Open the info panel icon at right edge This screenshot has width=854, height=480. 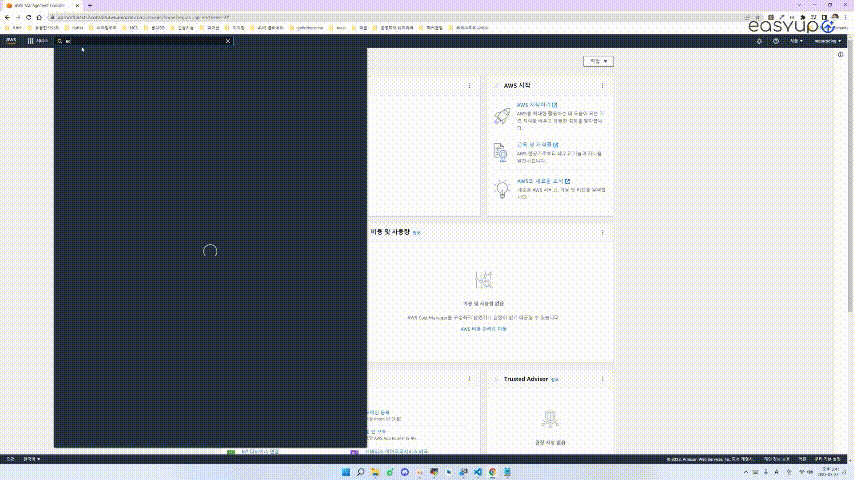coord(840,54)
